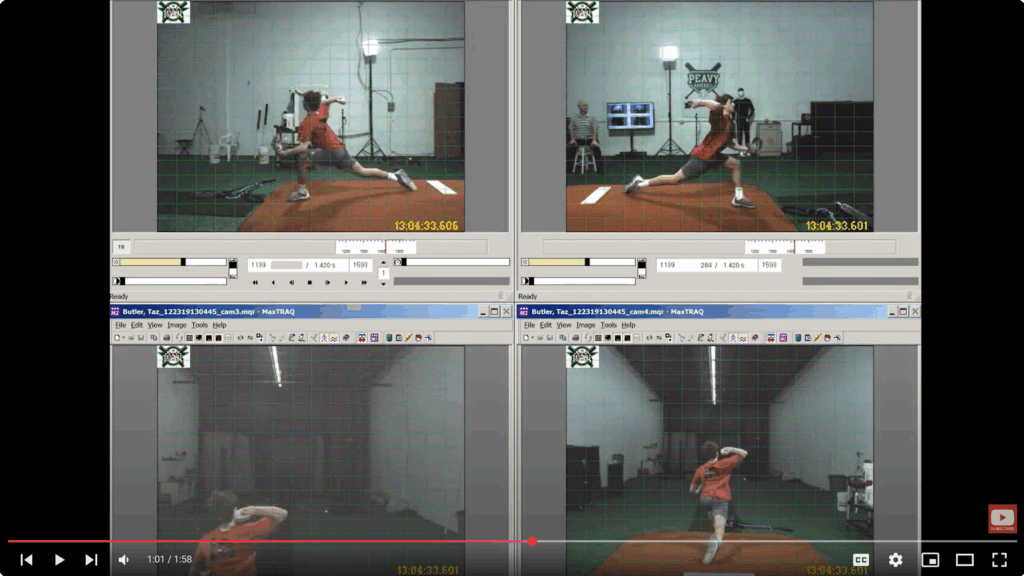Increase the frame step with the up arrow

[383, 262]
